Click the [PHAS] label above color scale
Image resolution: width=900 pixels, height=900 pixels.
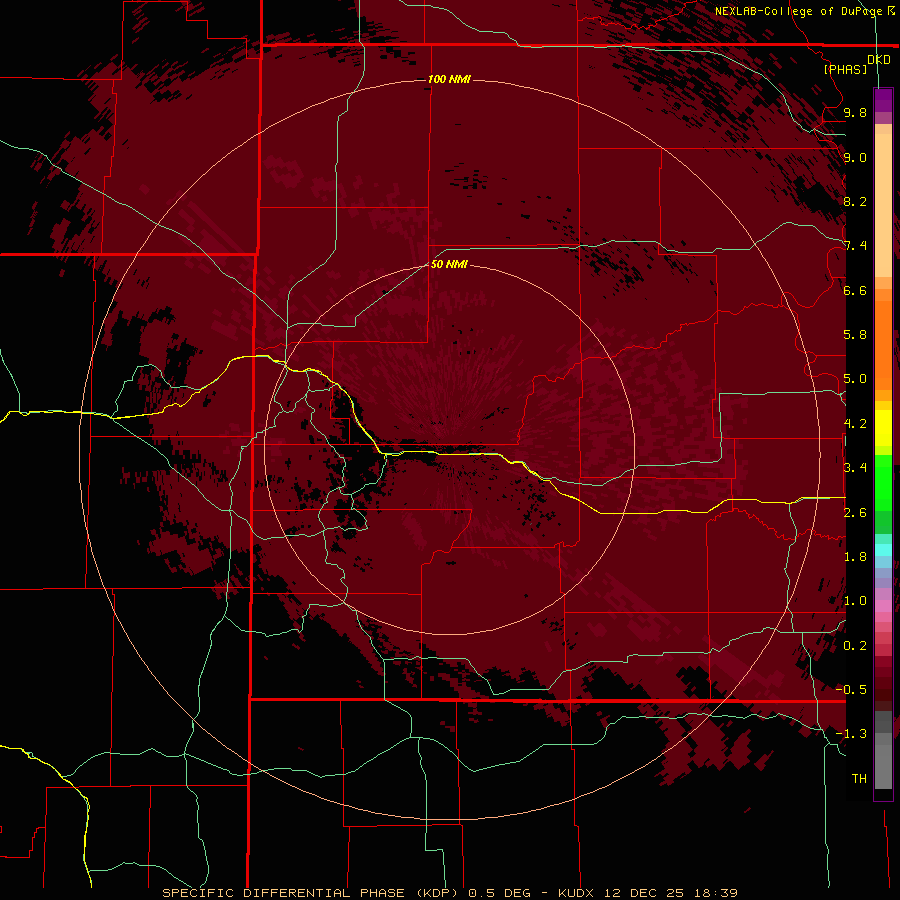[x=845, y=69]
